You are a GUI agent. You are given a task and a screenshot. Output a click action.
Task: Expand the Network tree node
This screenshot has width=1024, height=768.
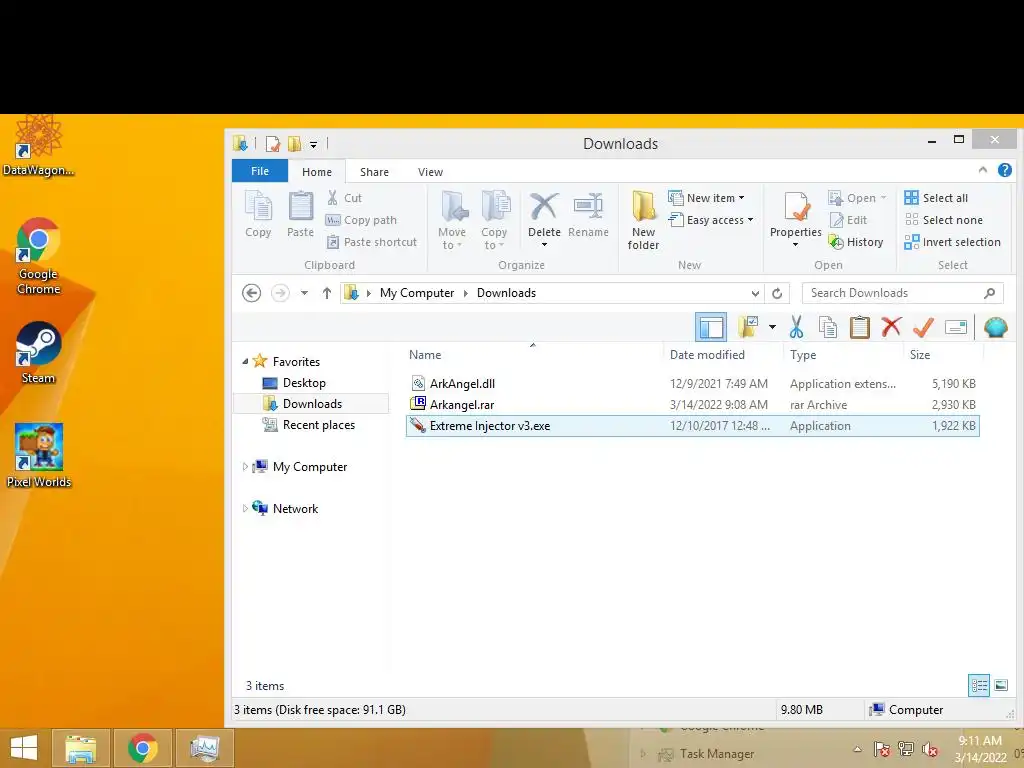pos(245,509)
